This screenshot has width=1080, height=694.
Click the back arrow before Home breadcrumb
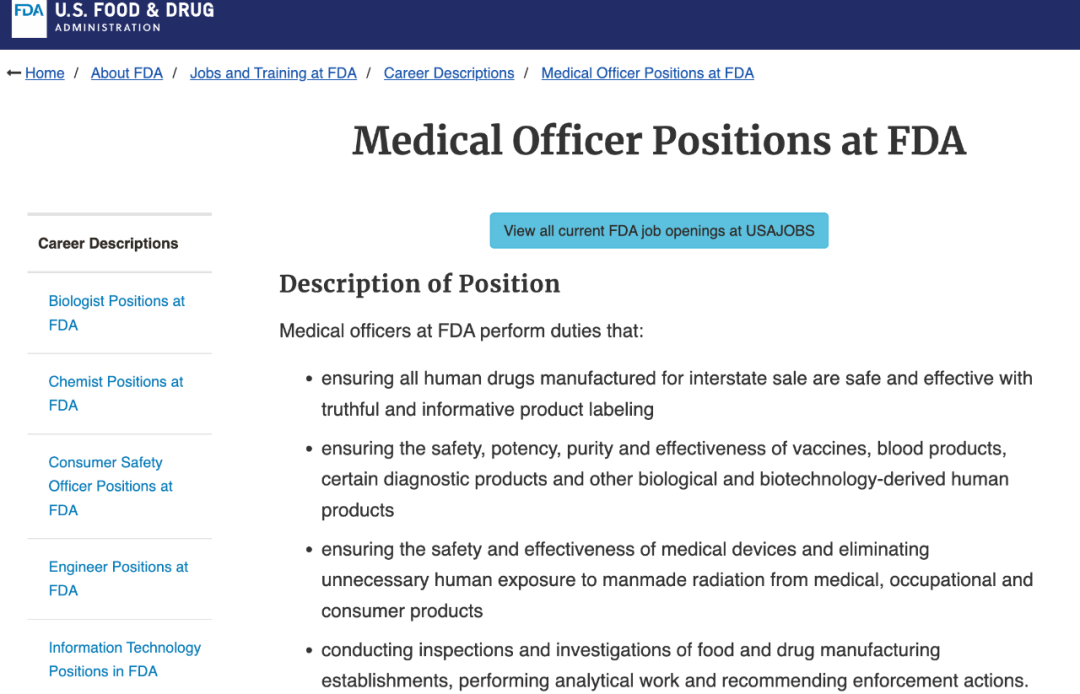click(x=14, y=73)
